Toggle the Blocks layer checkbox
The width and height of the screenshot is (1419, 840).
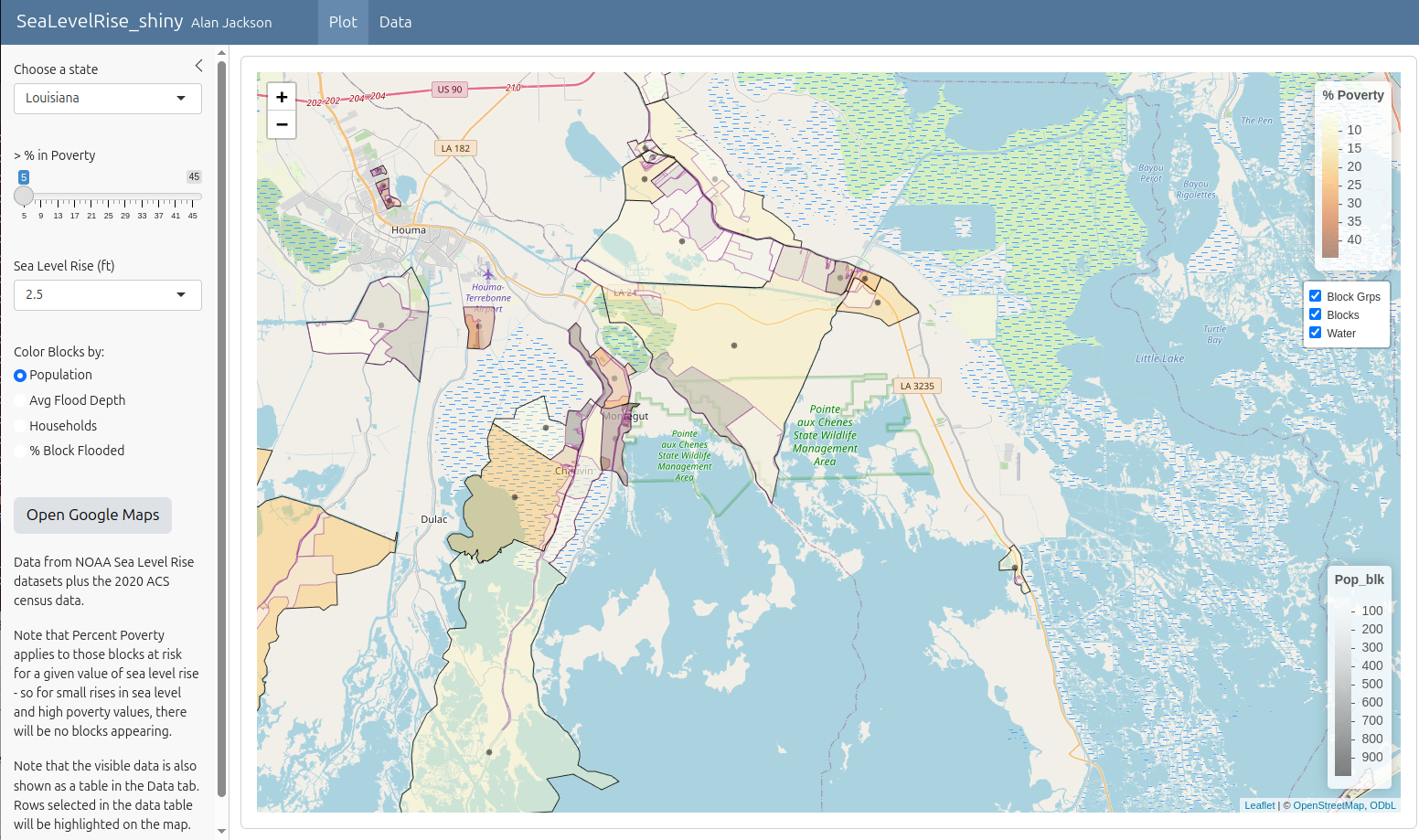tap(1315, 314)
